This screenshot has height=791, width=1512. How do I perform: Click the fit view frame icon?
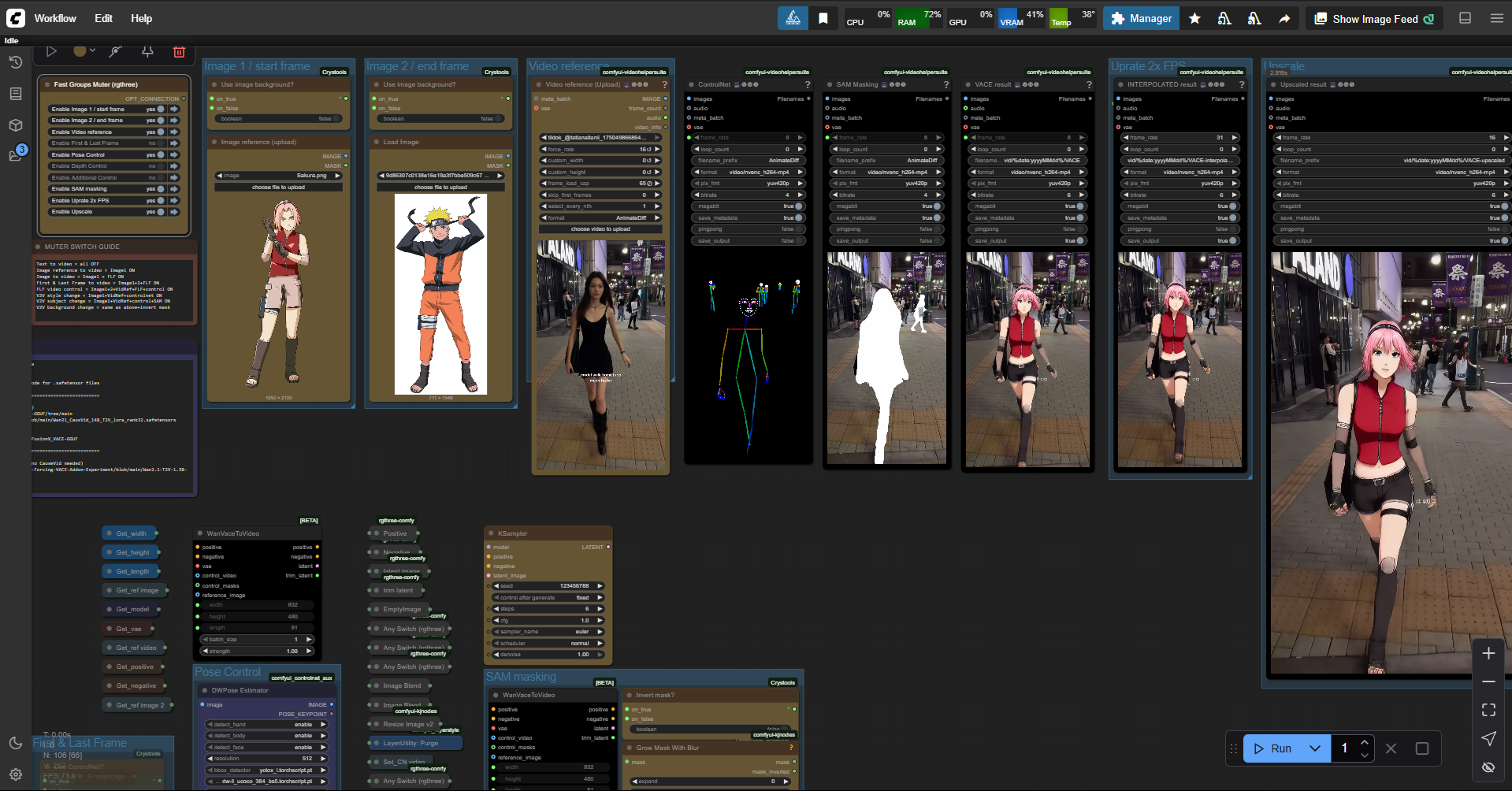pos(1488,710)
